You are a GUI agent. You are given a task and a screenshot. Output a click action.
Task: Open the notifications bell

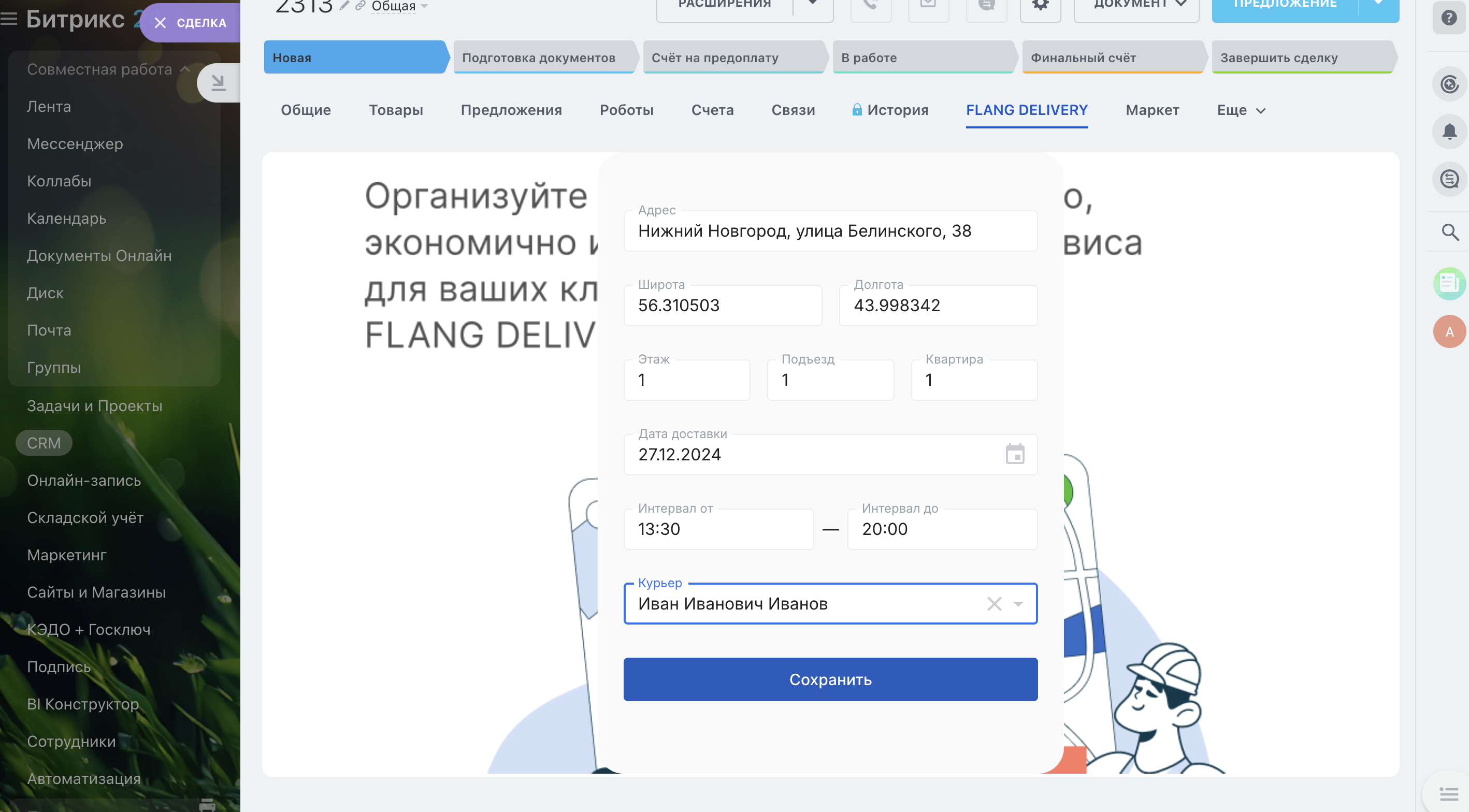coord(1449,132)
